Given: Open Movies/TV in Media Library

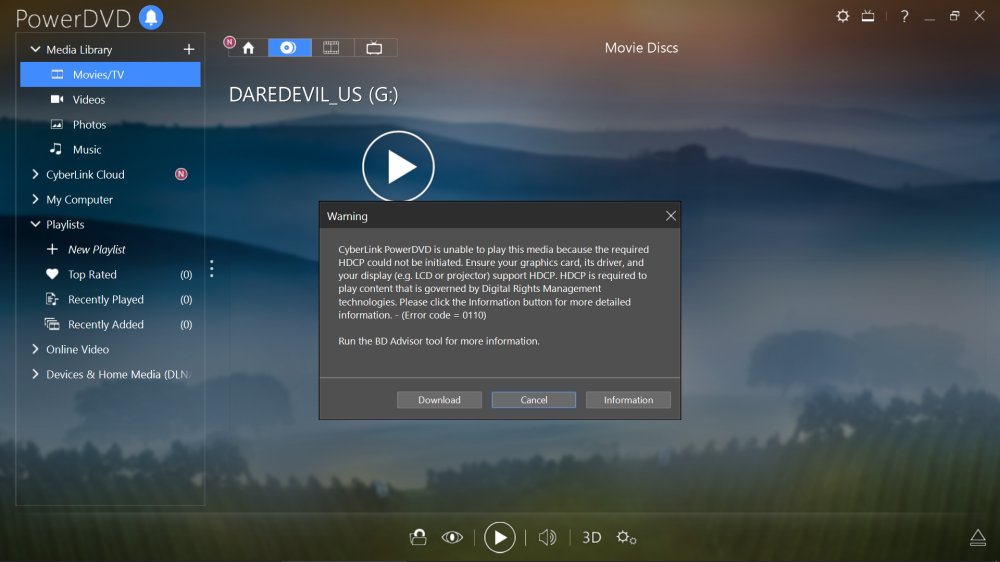Looking at the screenshot, I should (x=110, y=75).
